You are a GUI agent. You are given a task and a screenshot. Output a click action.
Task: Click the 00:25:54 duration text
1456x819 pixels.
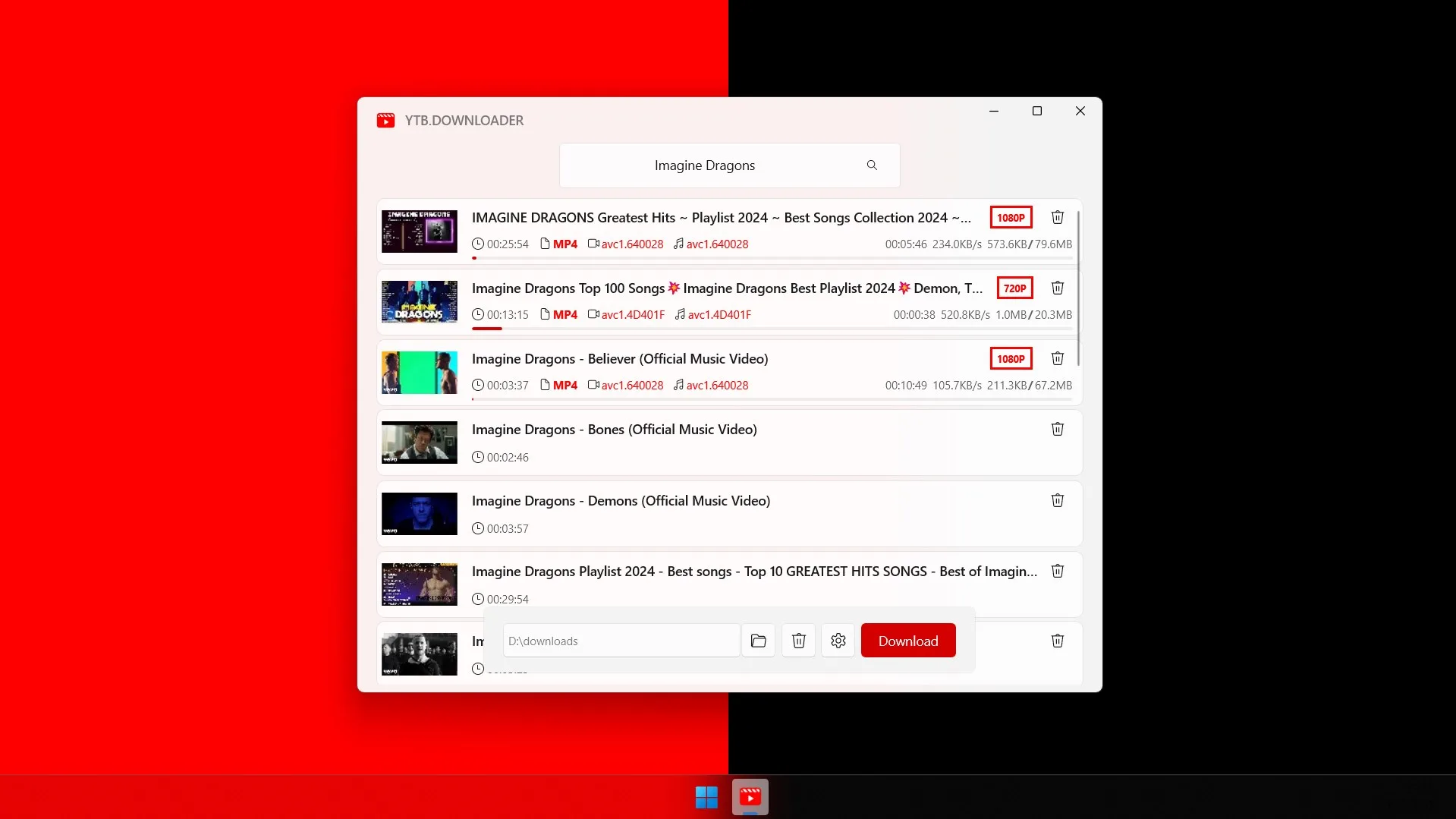click(x=508, y=244)
